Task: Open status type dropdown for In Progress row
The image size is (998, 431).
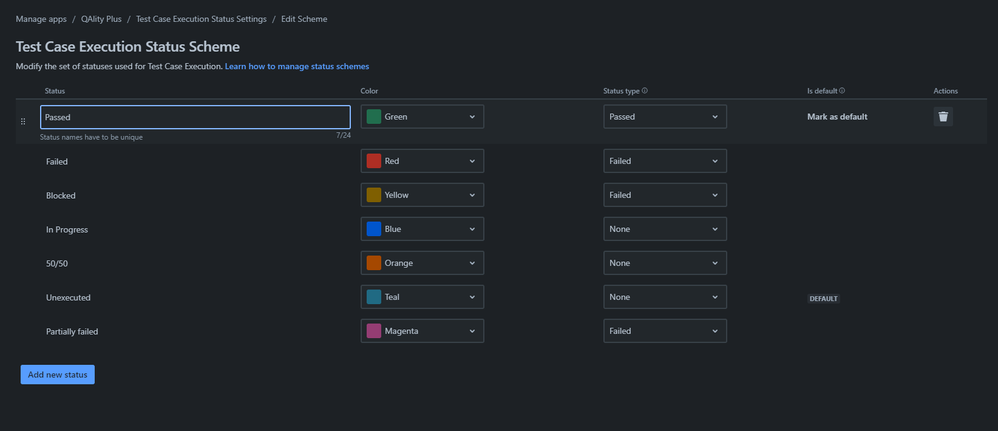Action: (x=665, y=229)
